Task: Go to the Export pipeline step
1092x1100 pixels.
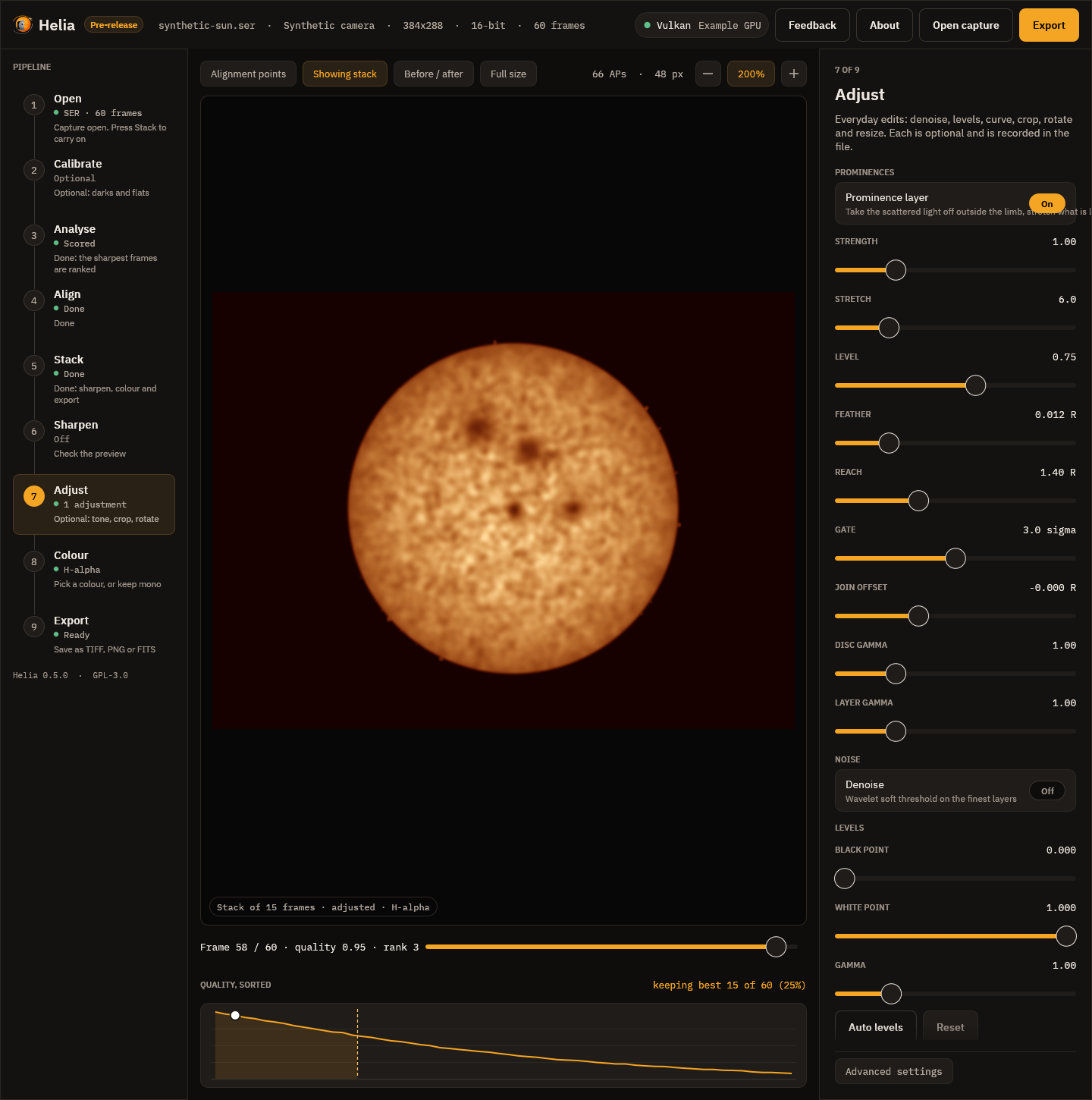Action: point(94,634)
